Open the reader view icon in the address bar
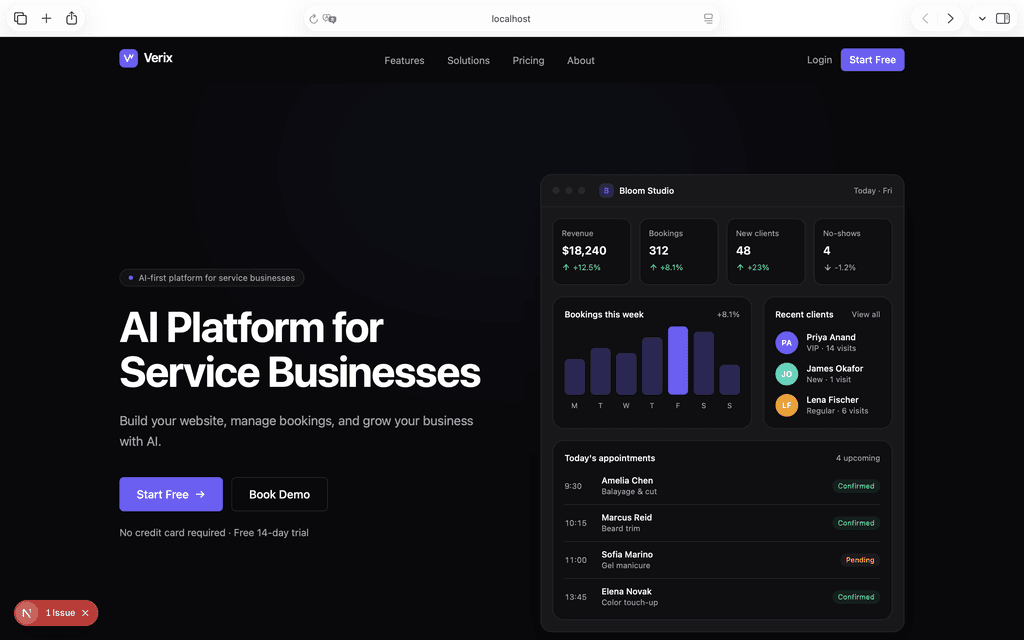 coord(709,19)
